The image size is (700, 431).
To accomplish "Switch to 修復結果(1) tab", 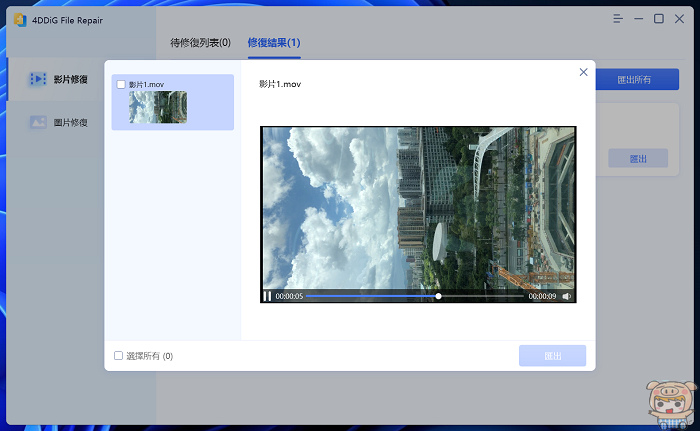I will pyautogui.click(x=274, y=42).
